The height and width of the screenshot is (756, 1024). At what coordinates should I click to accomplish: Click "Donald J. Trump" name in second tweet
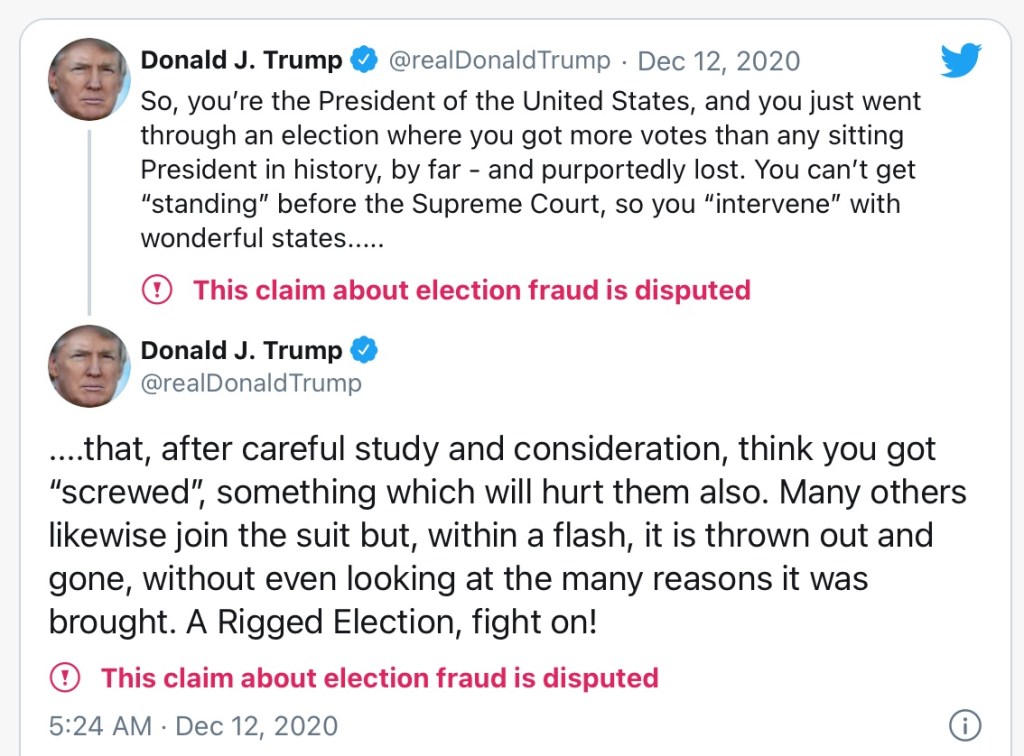(241, 350)
